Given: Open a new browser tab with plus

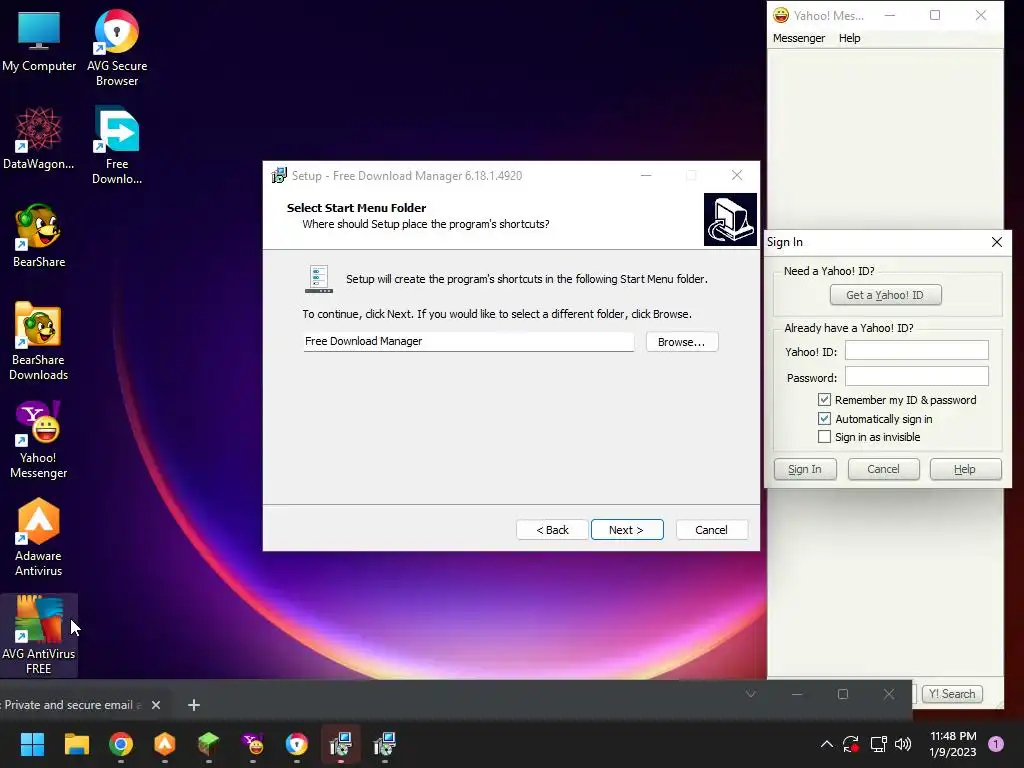Looking at the screenshot, I should tap(193, 705).
